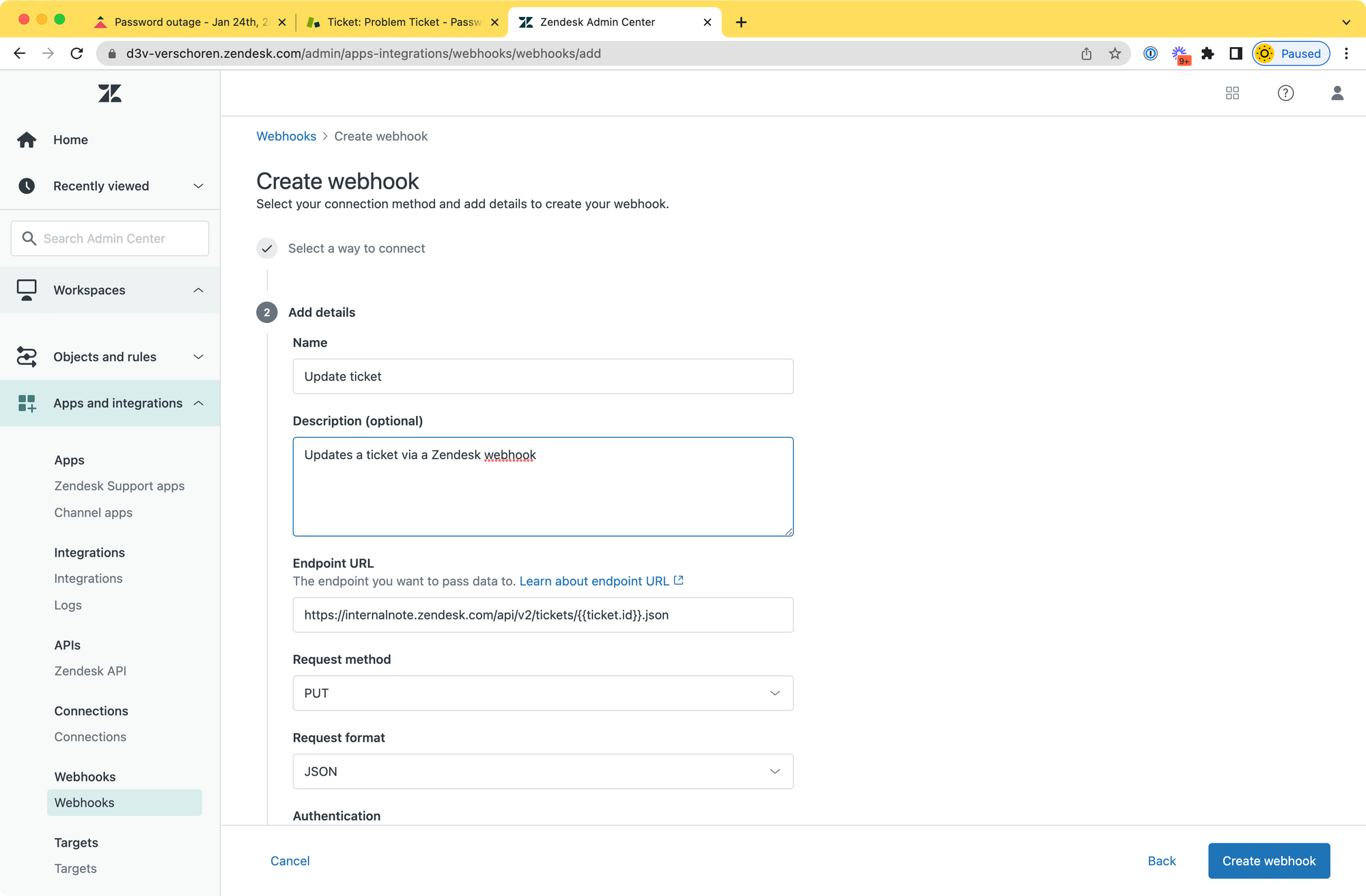The image size is (1366, 896).
Task: Reload the page with refresh icon
Action: click(x=77, y=54)
